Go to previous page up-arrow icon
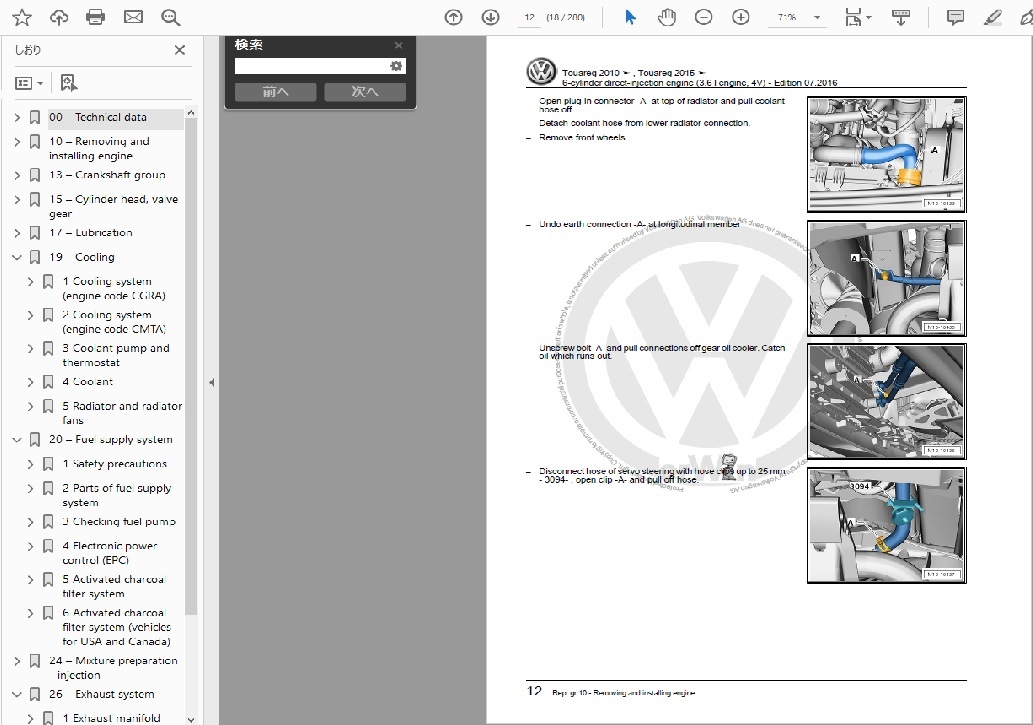1033x725 pixels. [x=453, y=18]
